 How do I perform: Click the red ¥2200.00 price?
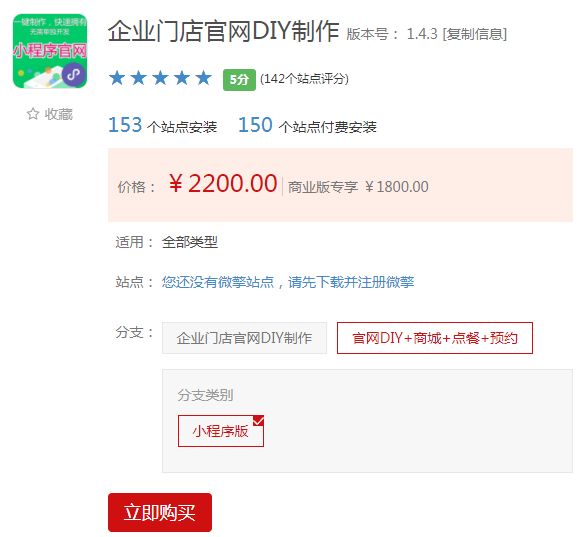click(x=223, y=183)
